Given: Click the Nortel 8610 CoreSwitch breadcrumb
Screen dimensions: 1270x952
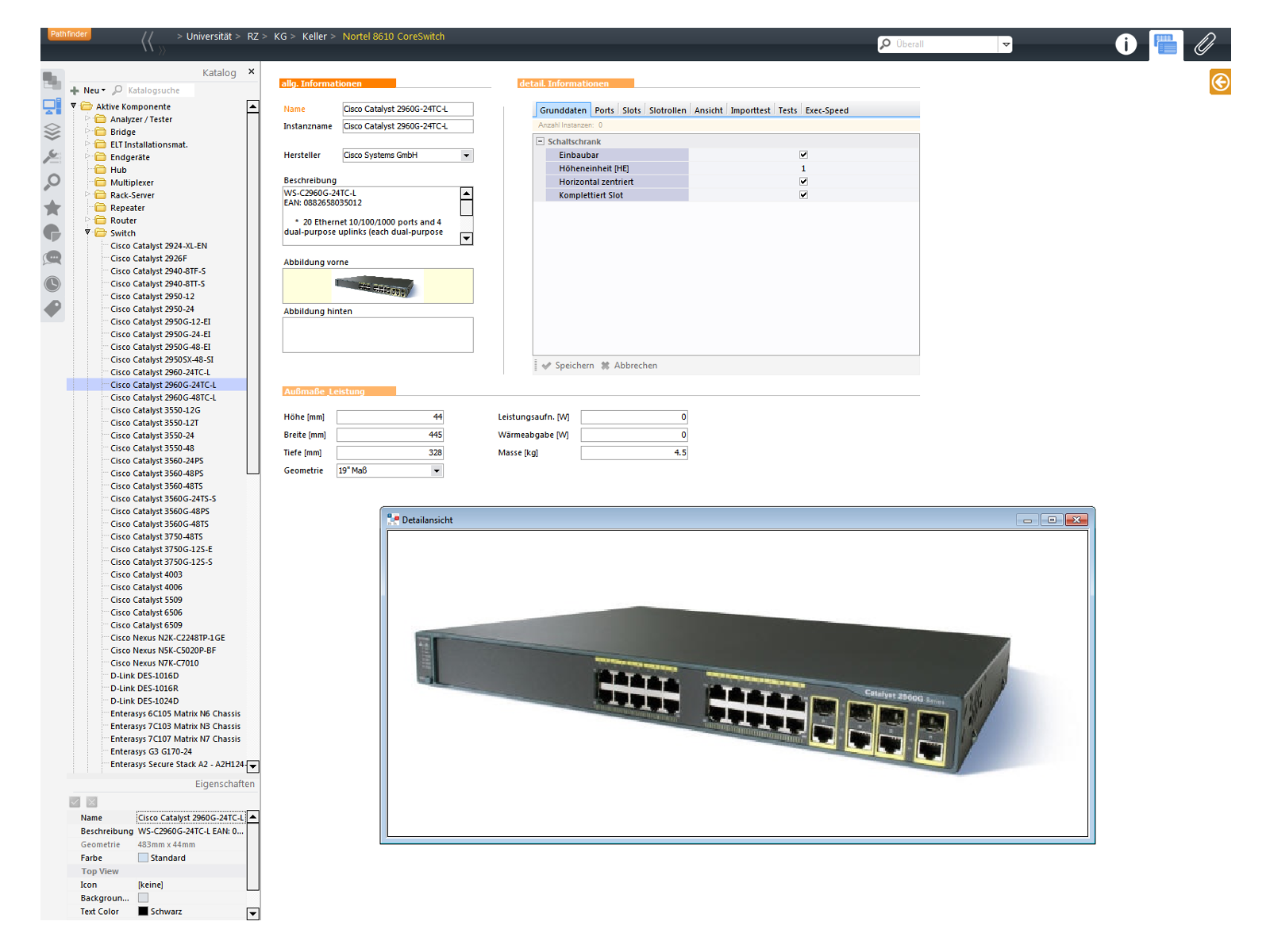Looking at the screenshot, I should 394,36.
